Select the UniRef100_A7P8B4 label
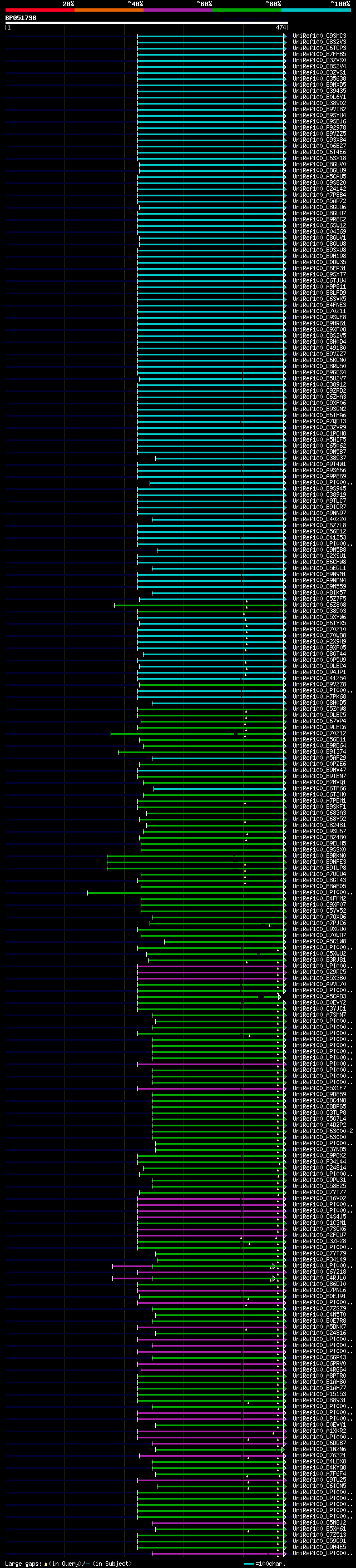The width and height of the screenshot is (356, 1568). click(319, 195)
